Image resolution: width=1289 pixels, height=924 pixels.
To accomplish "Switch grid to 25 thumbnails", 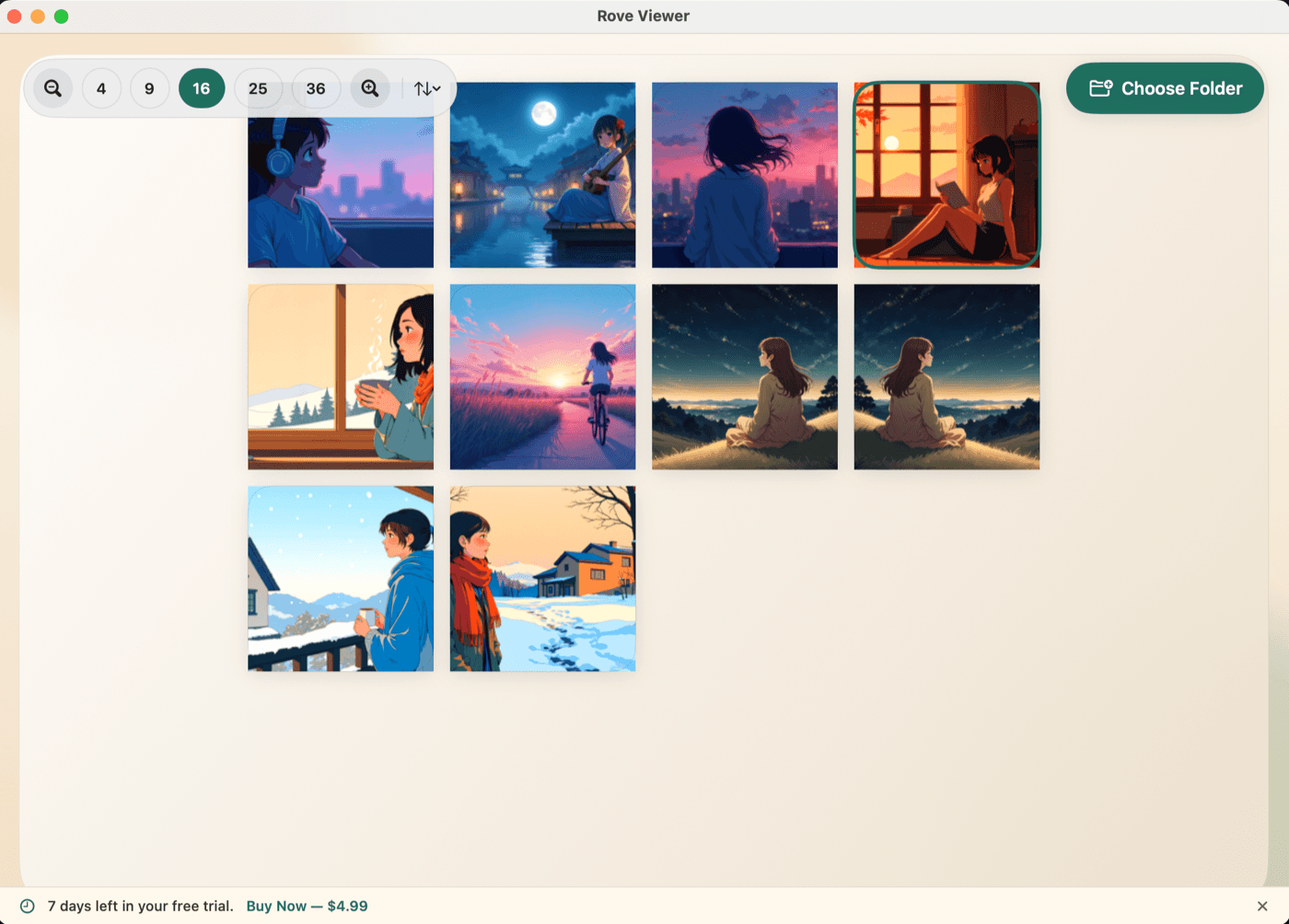I will click(258, 88).
